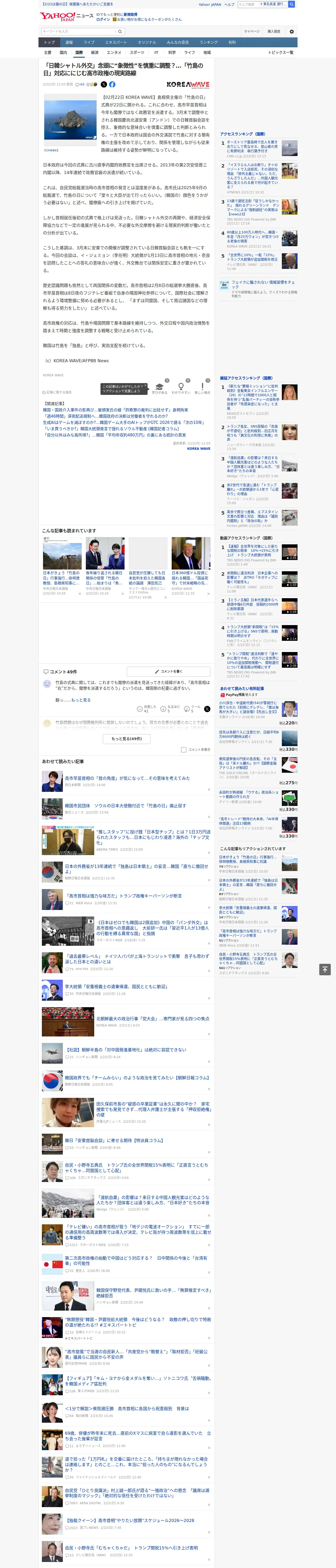Open the トップ tab
The width and height of the screenshot is (336, 1568).
coord(49,42)
